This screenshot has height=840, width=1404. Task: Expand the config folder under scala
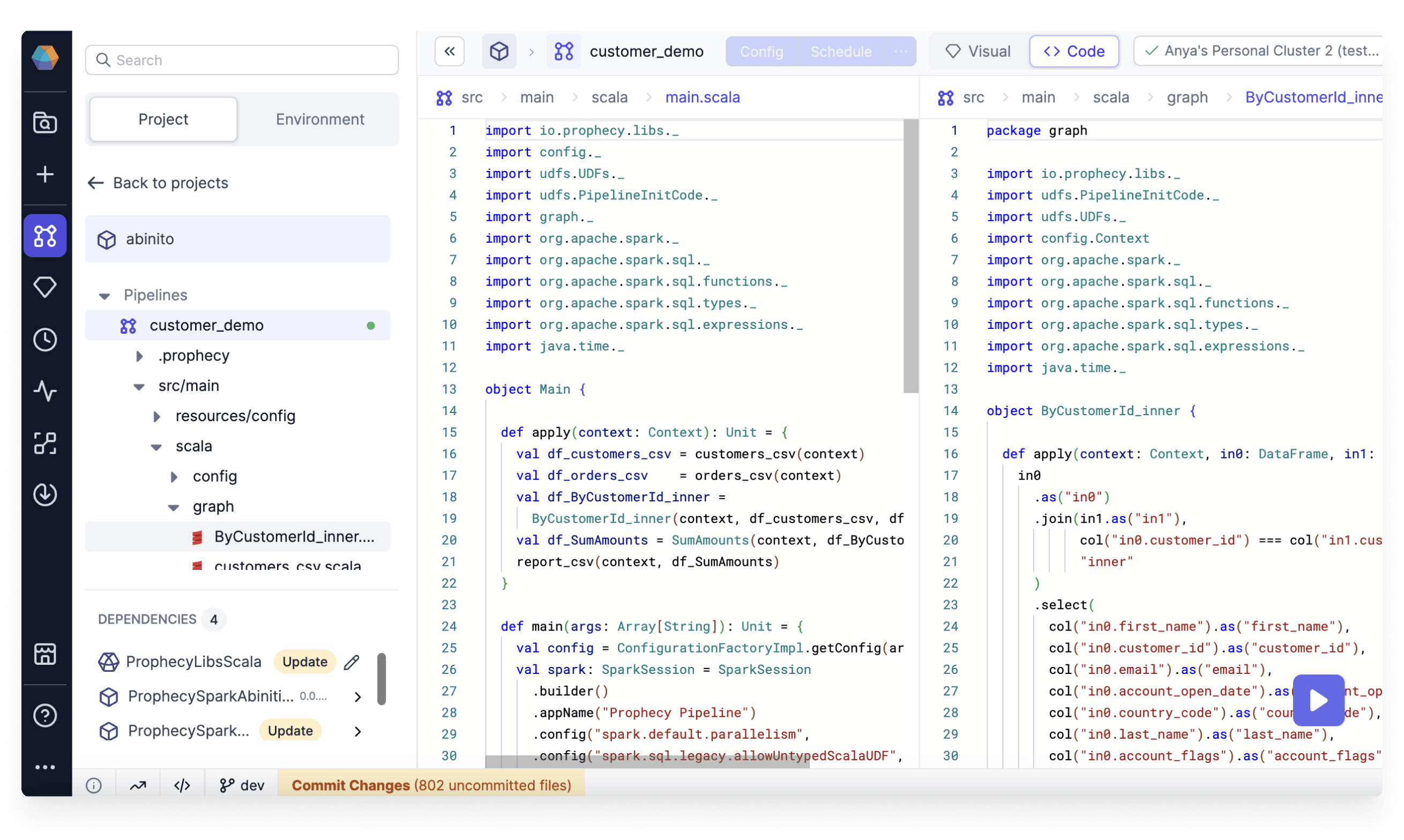coord(174,477)
